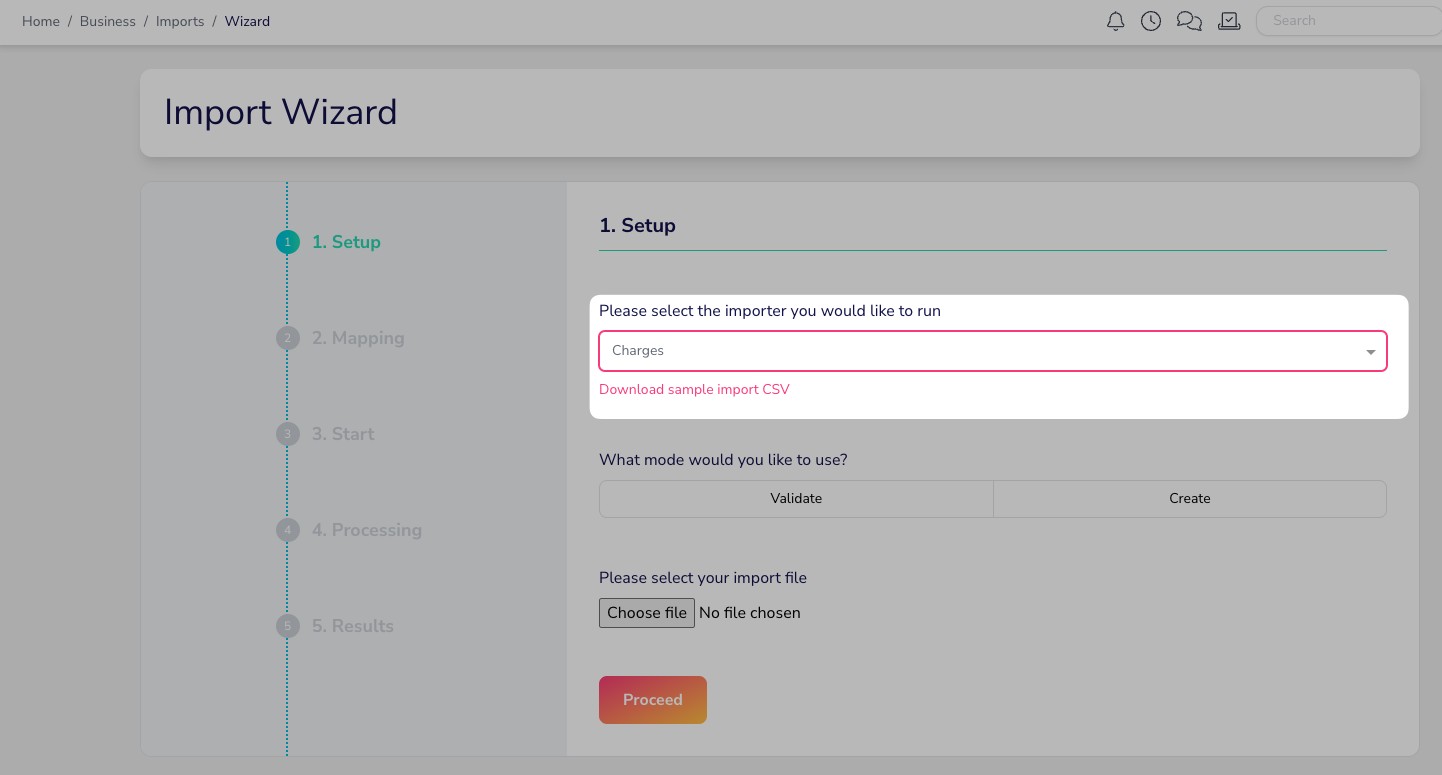Navigate to Home breadcrumb
The height and width of the screenshot is (775, 1442).
tap(41, 21)
